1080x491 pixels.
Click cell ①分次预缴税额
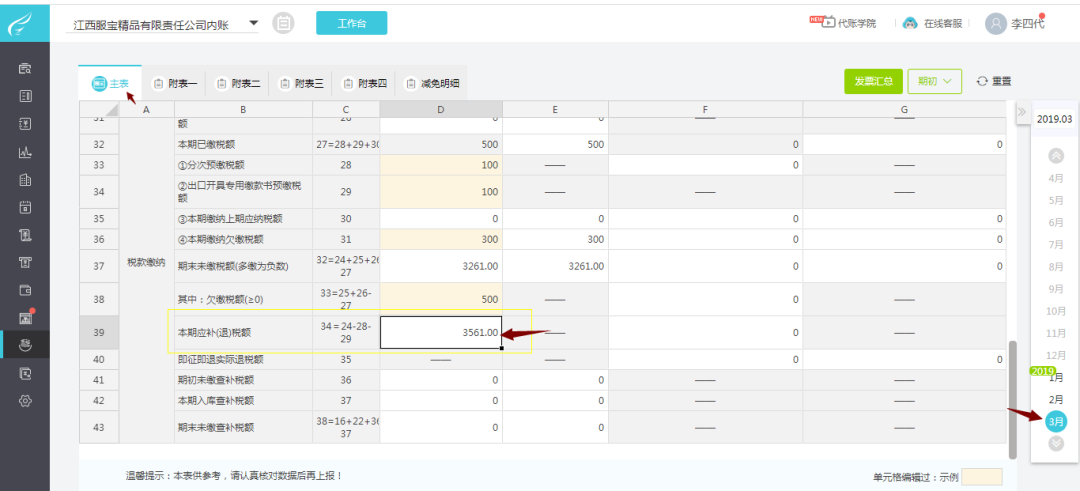click(243, 165)
